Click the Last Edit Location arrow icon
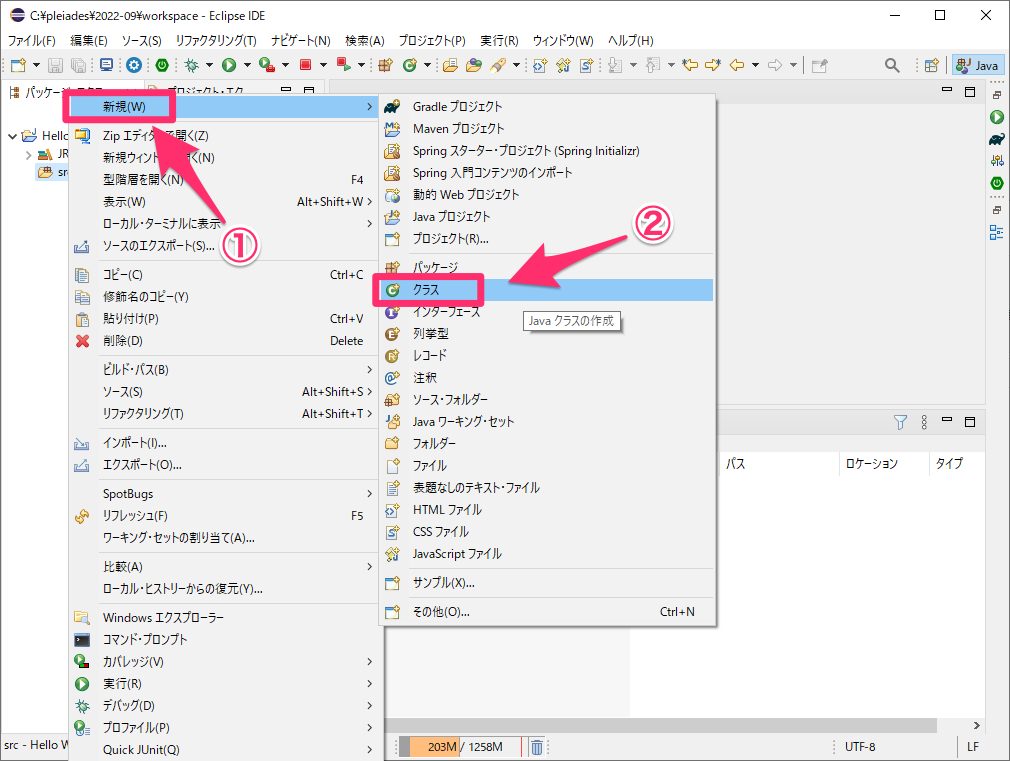The width and height of the screenshot is (1010, 761). 690,65
